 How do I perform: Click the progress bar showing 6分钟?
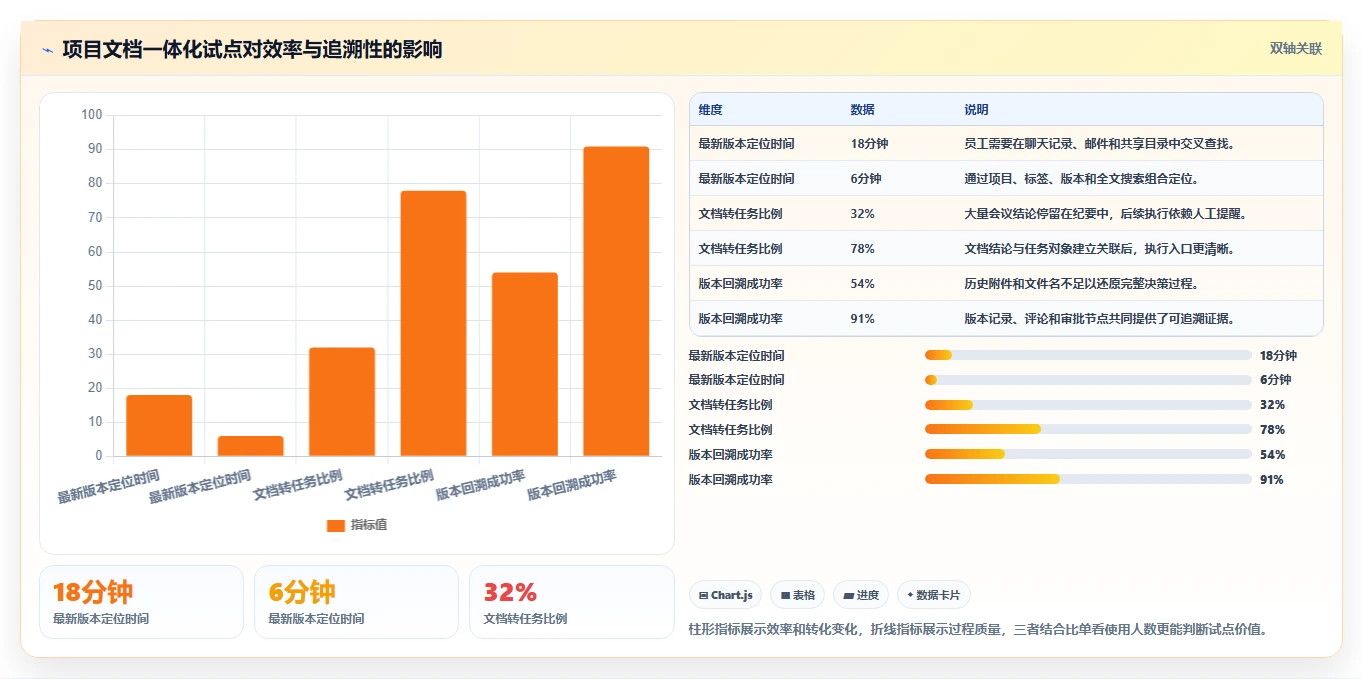(1088, 380)
